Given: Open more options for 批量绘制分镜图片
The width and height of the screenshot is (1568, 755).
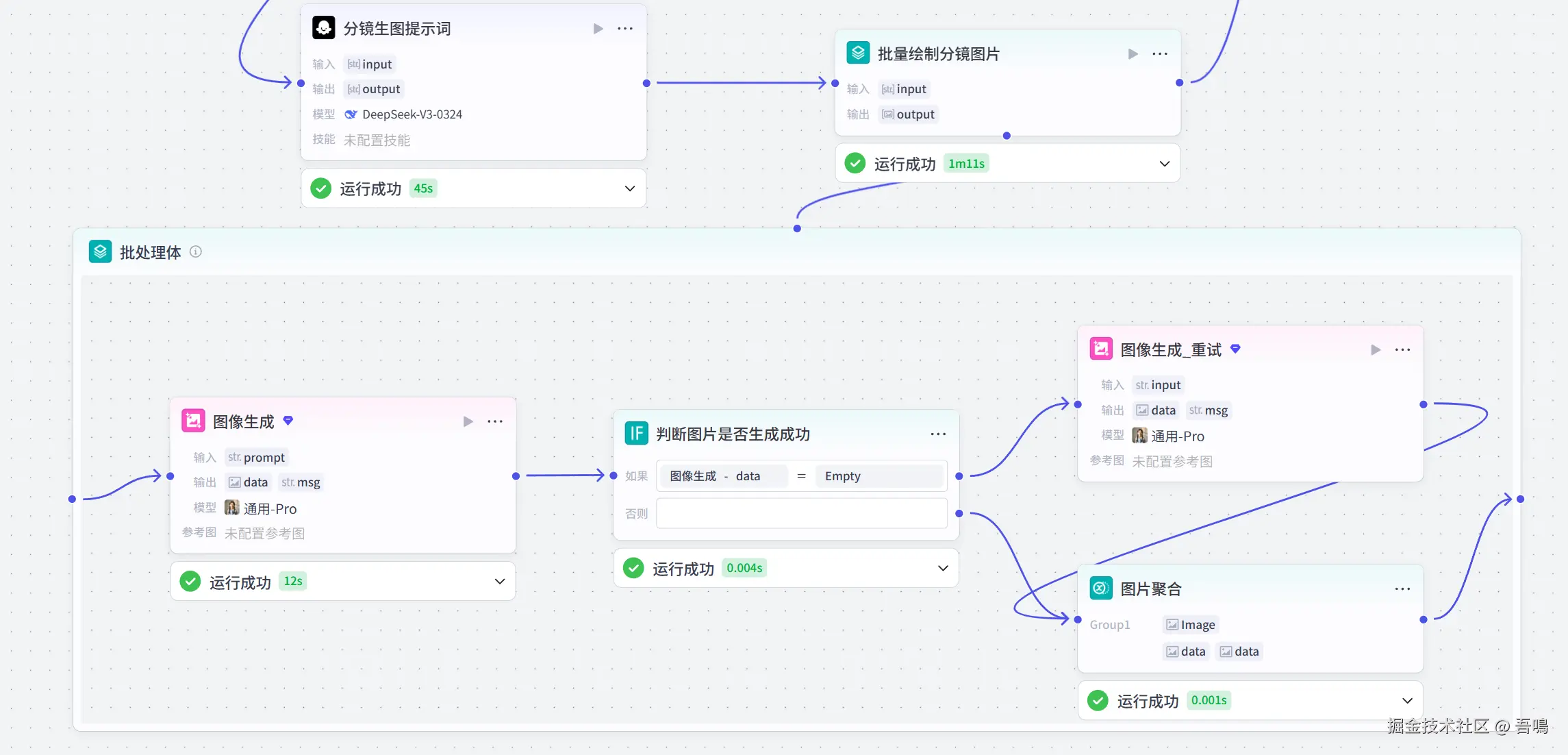Looking at the screenshot, I should [x=1160, y=54].
